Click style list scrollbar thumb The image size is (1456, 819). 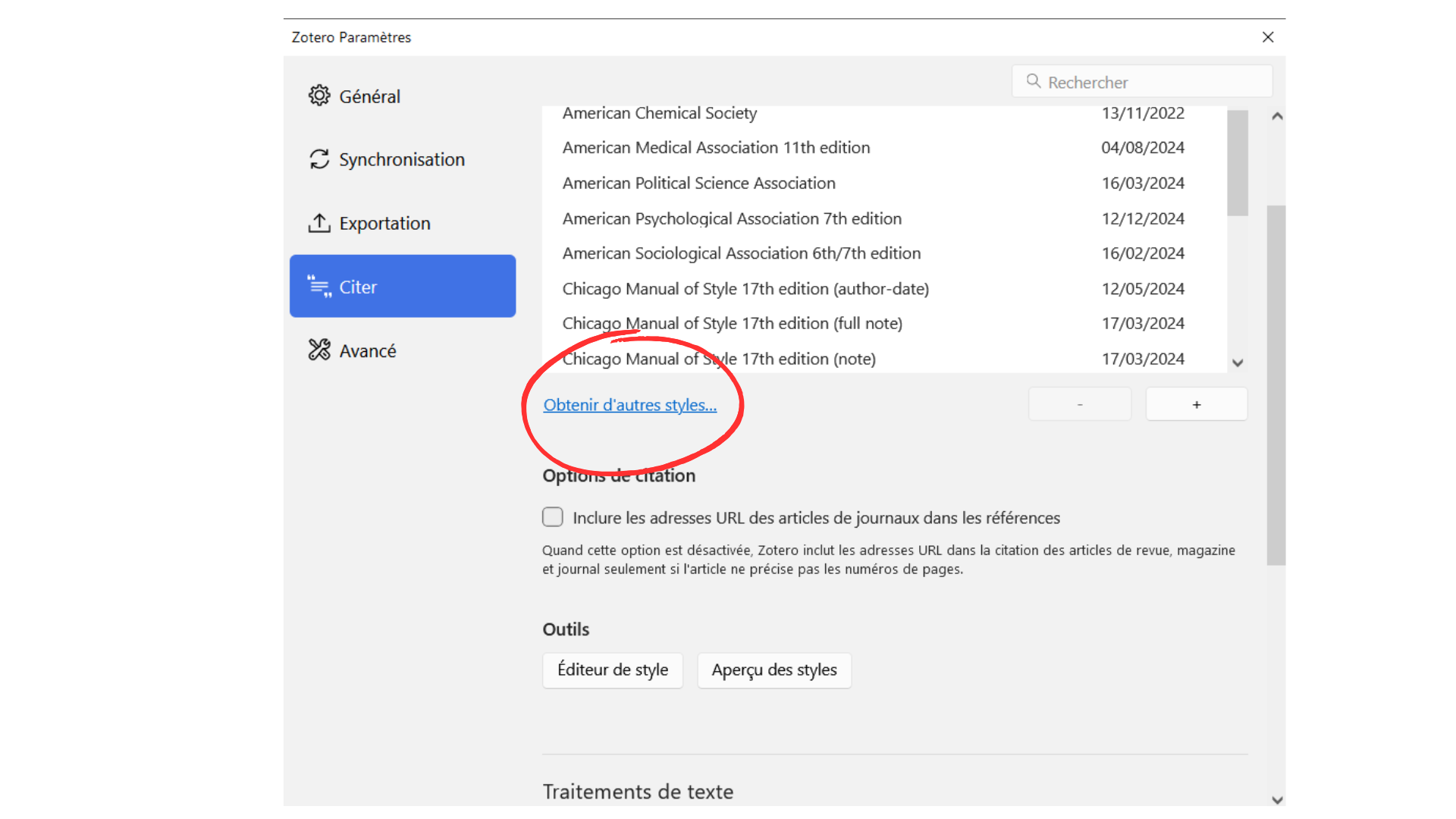coord(1238,163)
